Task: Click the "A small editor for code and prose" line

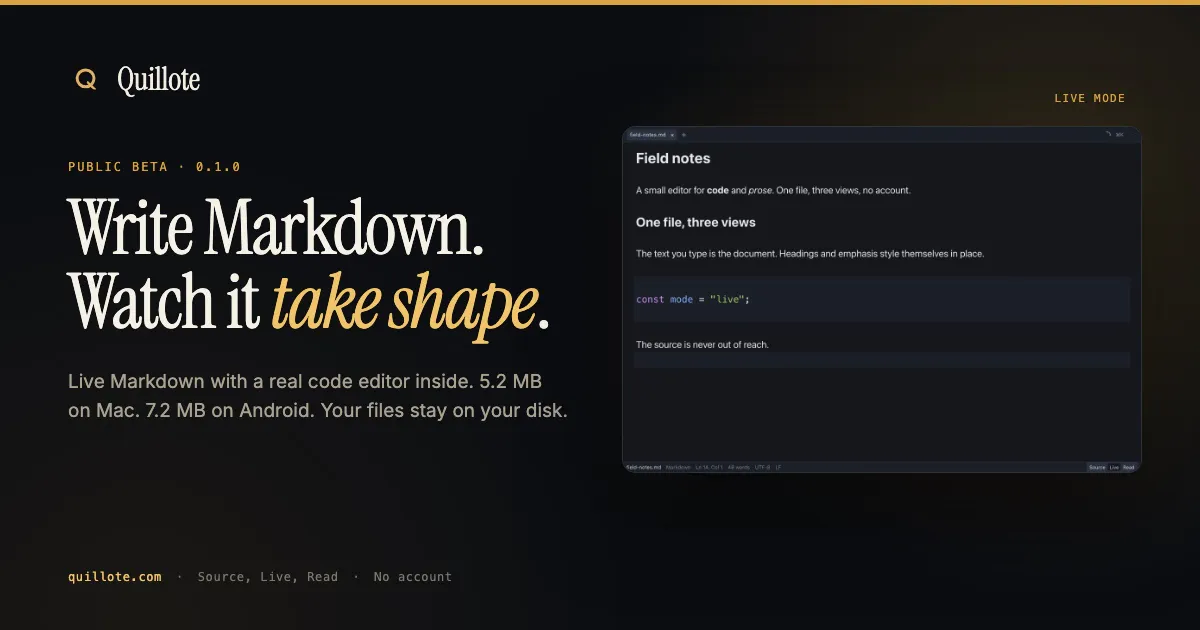Action: (773, 190)
